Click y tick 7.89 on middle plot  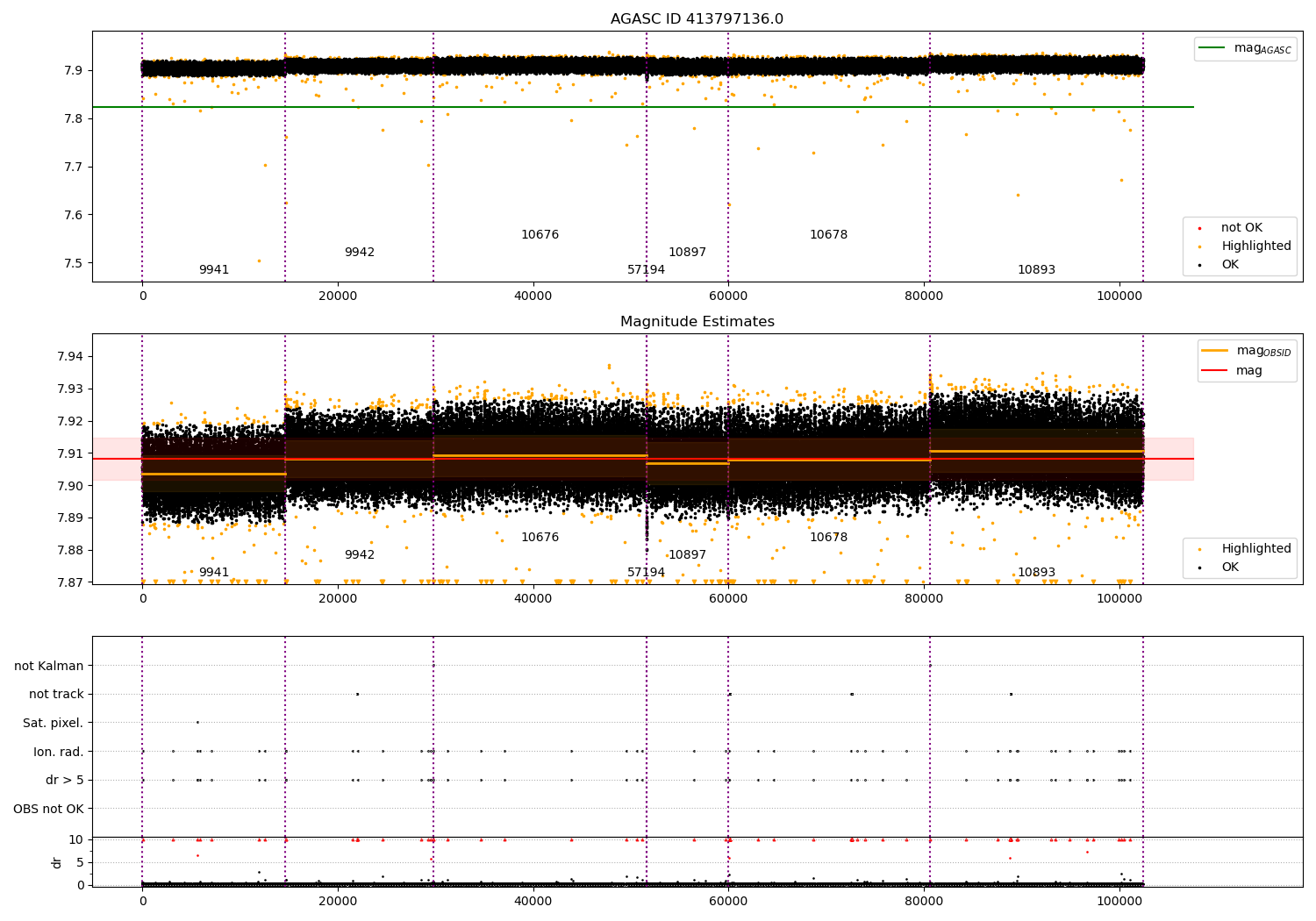coord(71,518)
